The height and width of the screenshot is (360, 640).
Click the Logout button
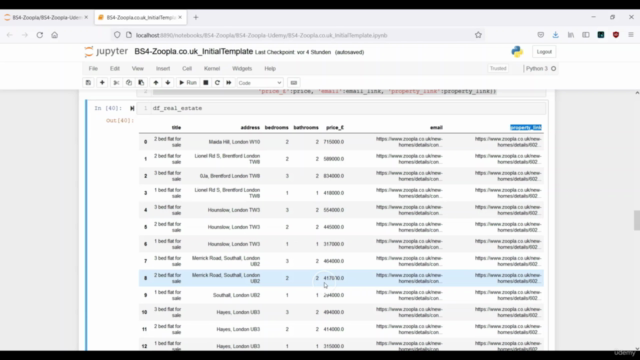[544, 52]
